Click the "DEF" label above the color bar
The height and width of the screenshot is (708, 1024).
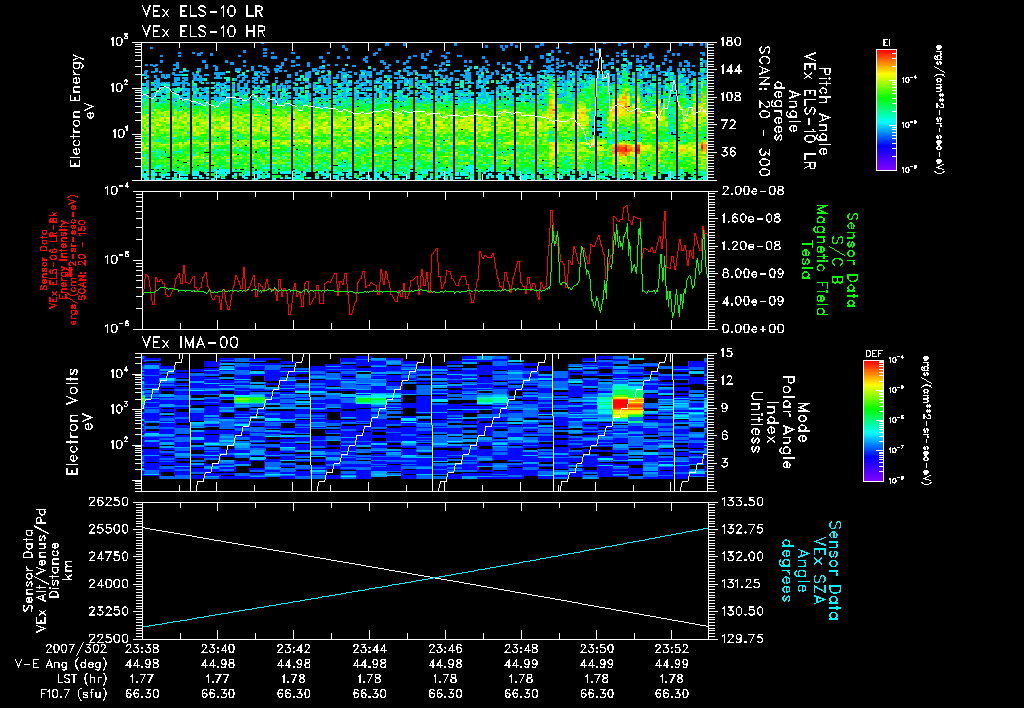click(x=873, y=354)
